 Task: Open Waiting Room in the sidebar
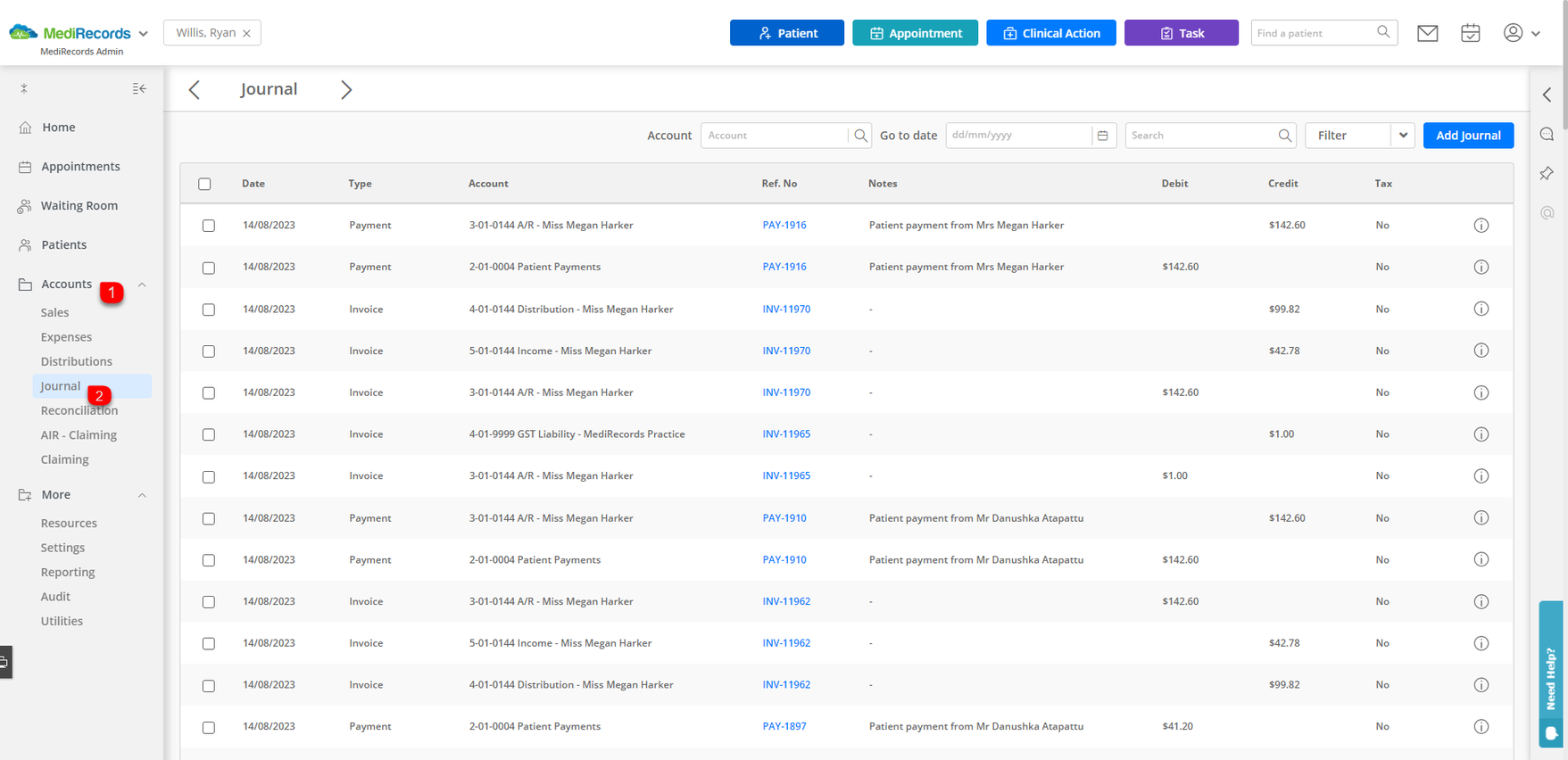(x=79, y=206)
